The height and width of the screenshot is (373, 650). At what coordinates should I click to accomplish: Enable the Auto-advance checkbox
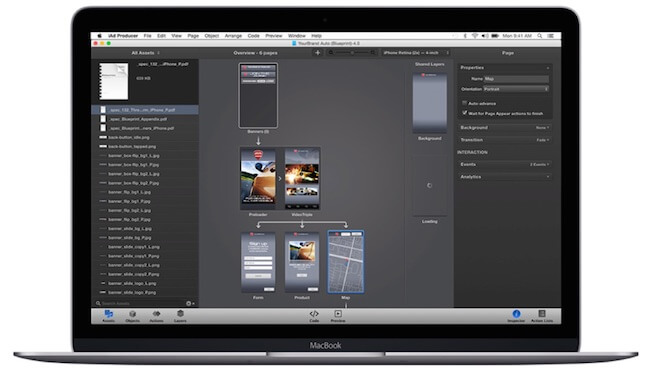(464, 103)
